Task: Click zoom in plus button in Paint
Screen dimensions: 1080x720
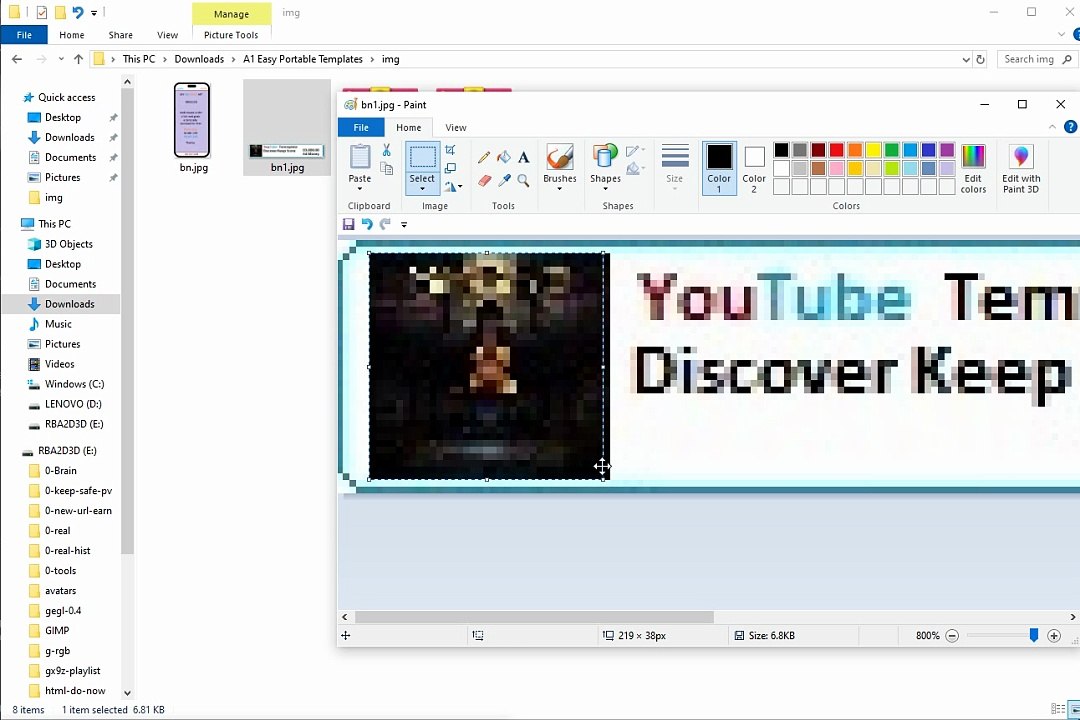Action: [1054, 636]
